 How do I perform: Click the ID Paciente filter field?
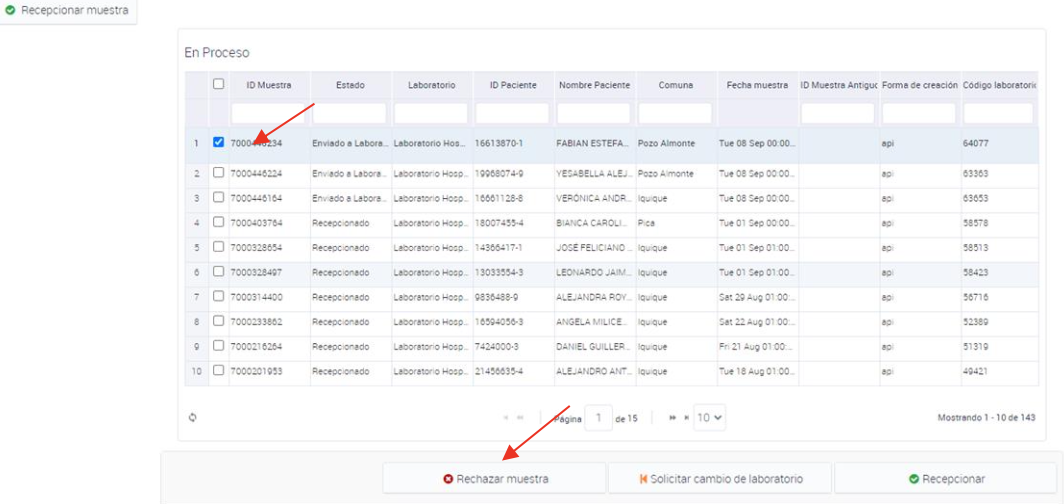512,113
